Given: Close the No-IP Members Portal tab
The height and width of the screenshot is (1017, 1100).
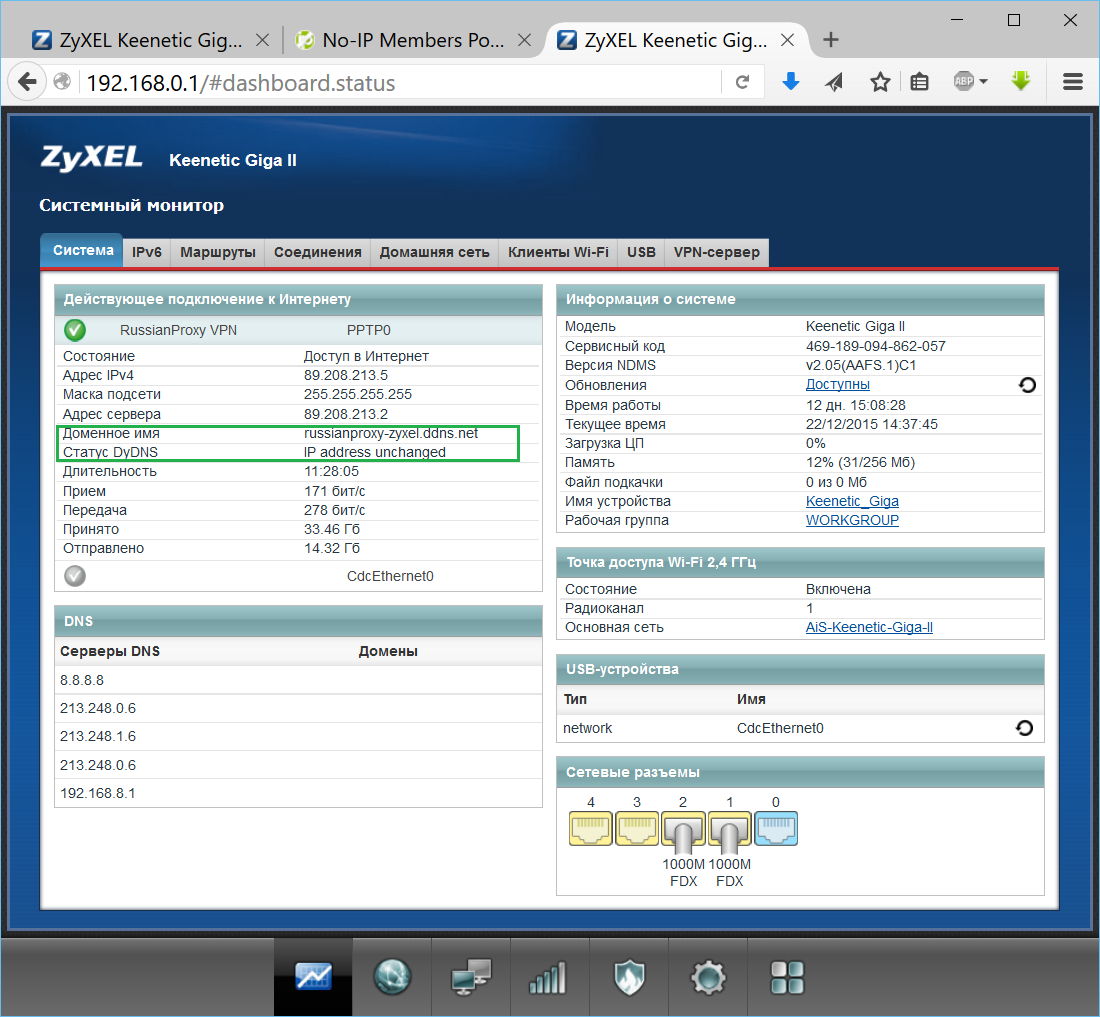Looking at the screenshot, I should pyautogui.click(x=524, y=40).
